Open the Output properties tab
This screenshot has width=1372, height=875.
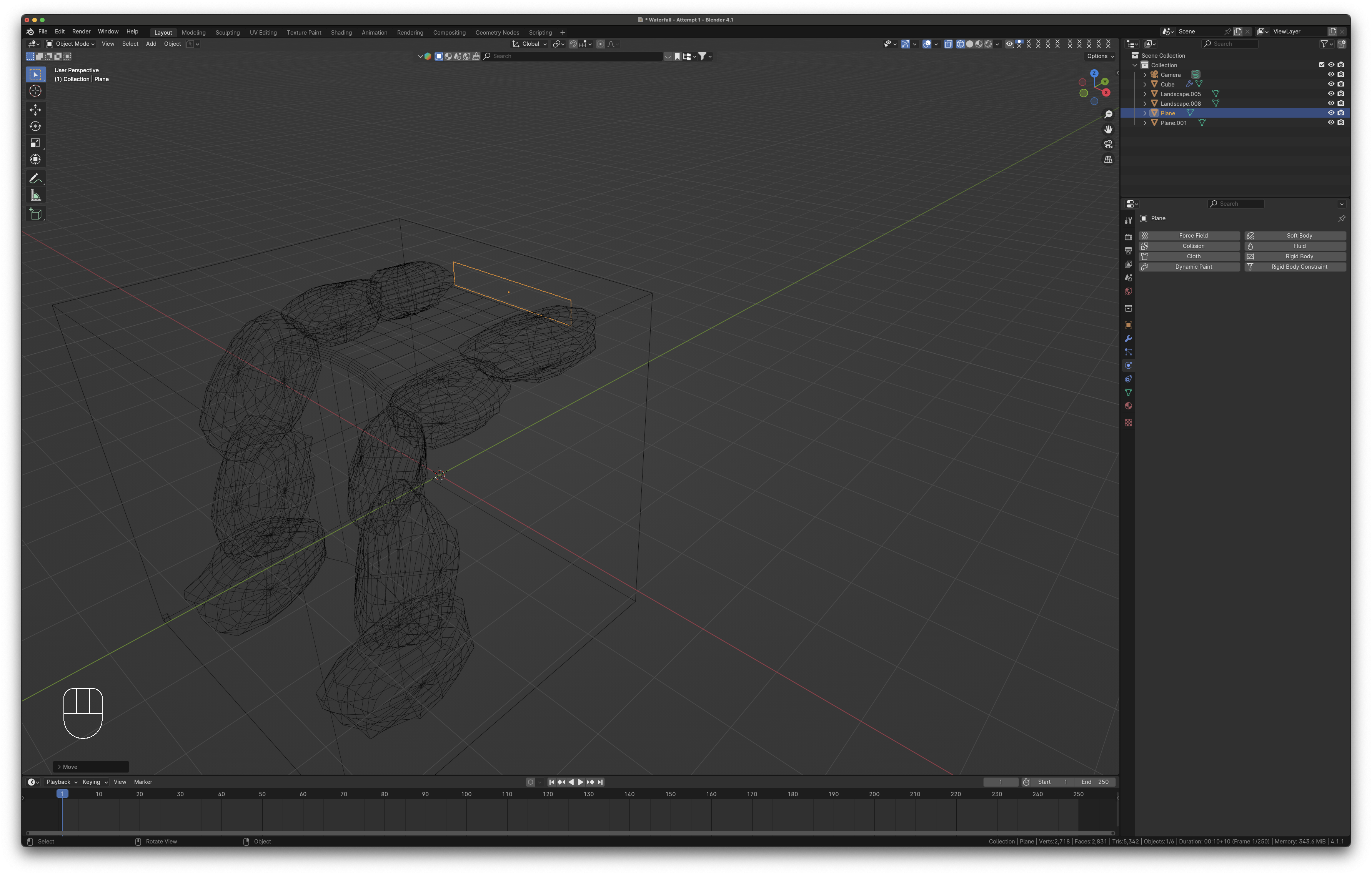(x=1128, y=251)
